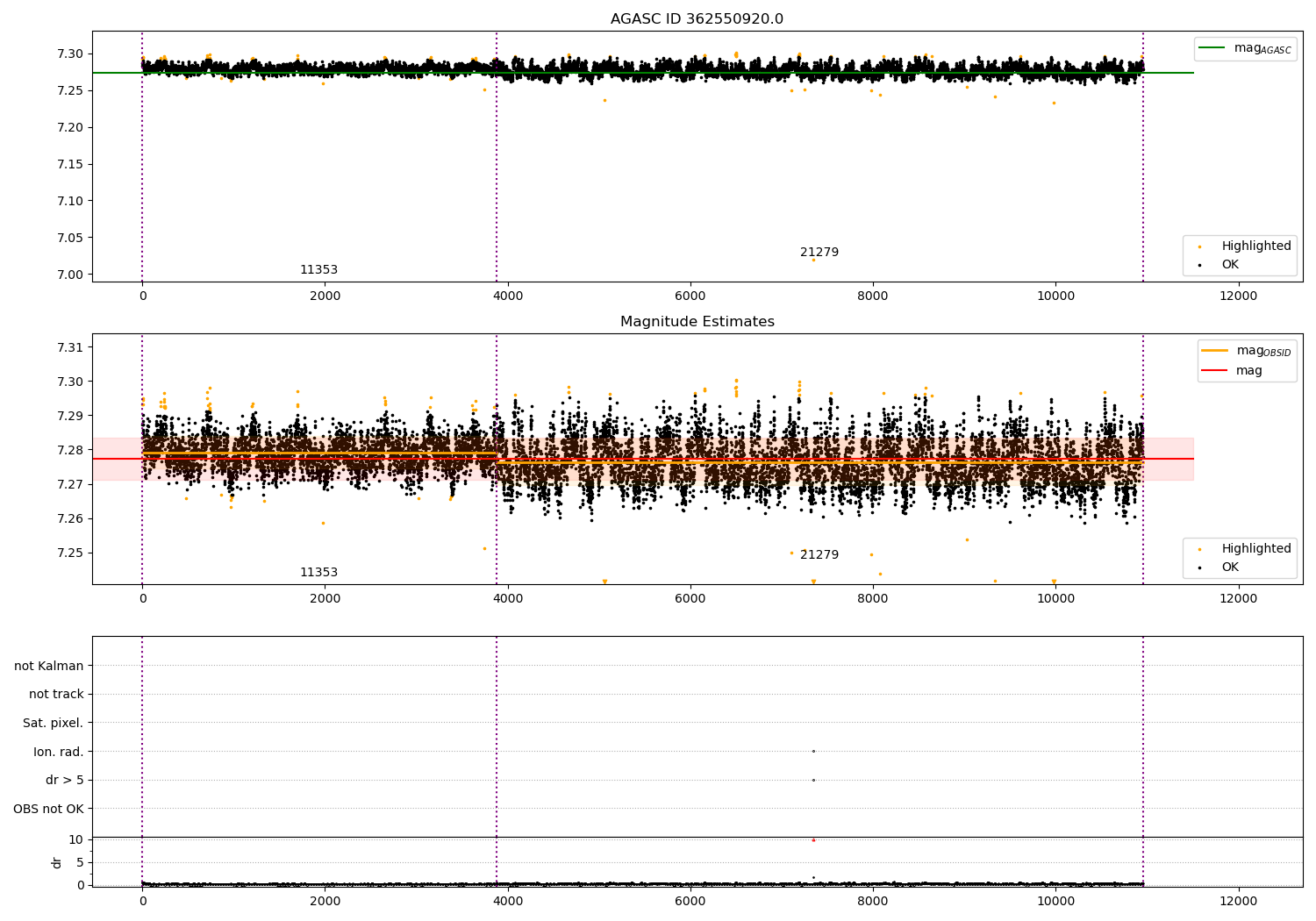Click the red "mag" legend line sample
Image resolution: width=1316 pixels, height=921 pixels.
1214,370
